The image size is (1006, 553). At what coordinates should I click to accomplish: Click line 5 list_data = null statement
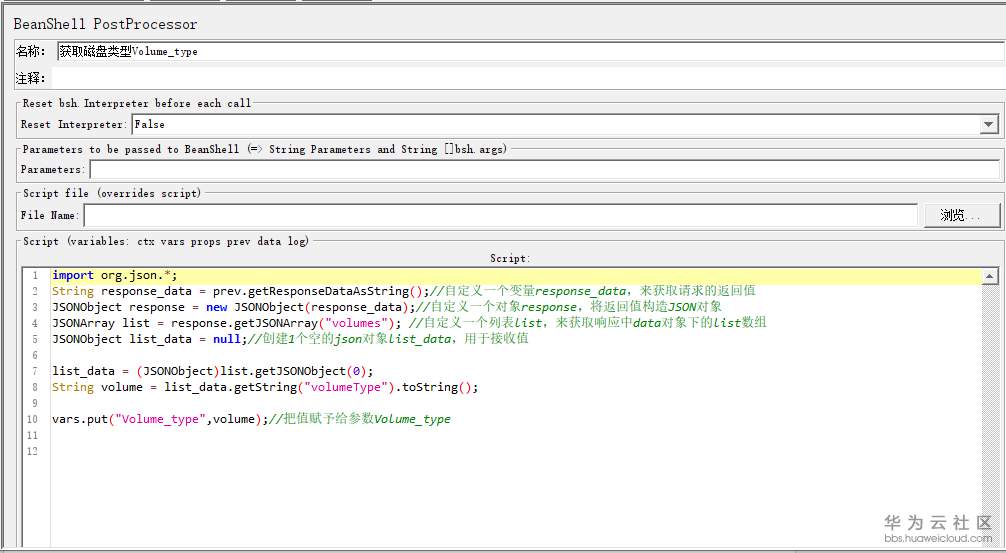290,339
